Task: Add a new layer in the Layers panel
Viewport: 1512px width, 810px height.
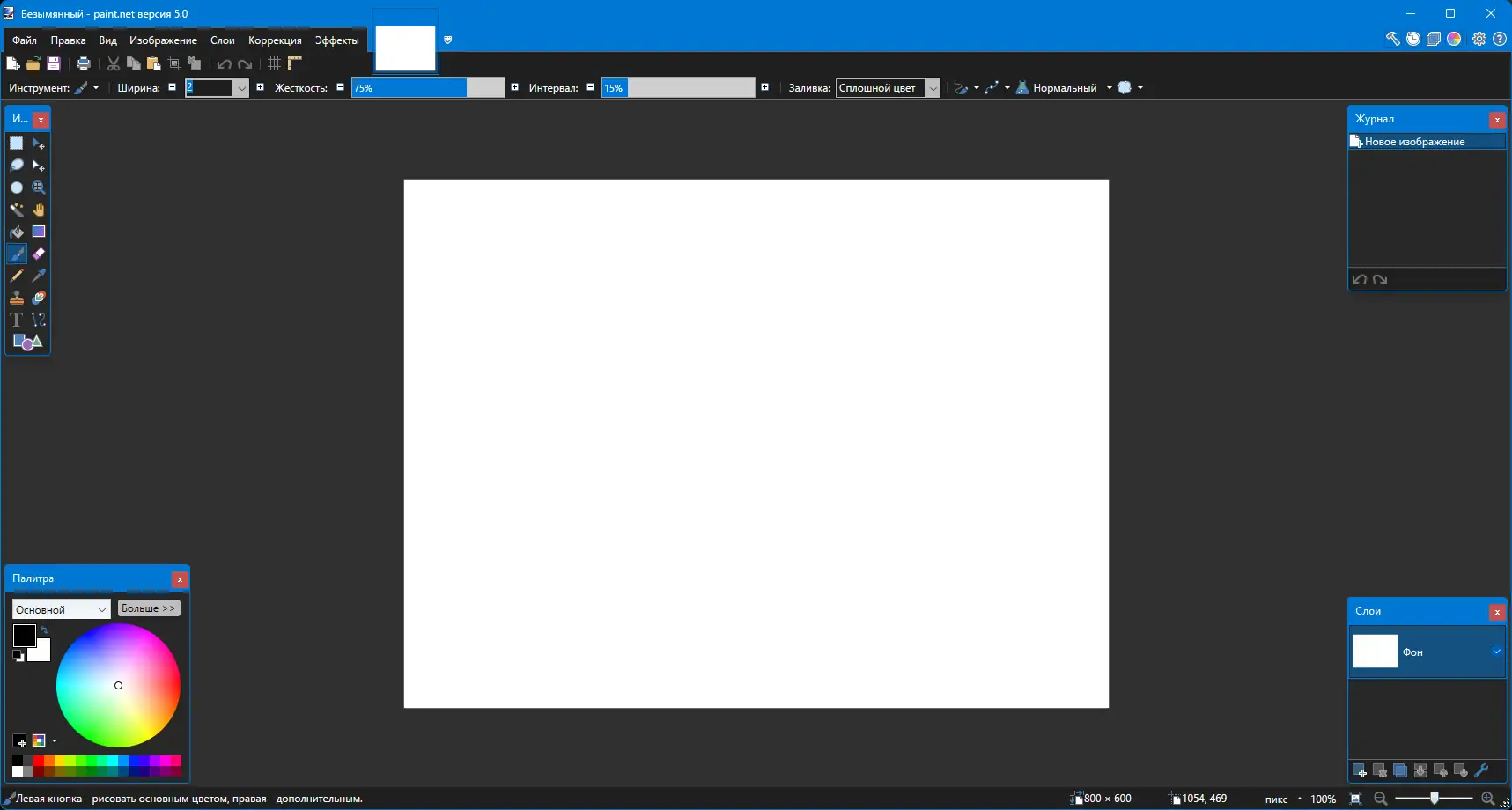Action: (1360, 770)
